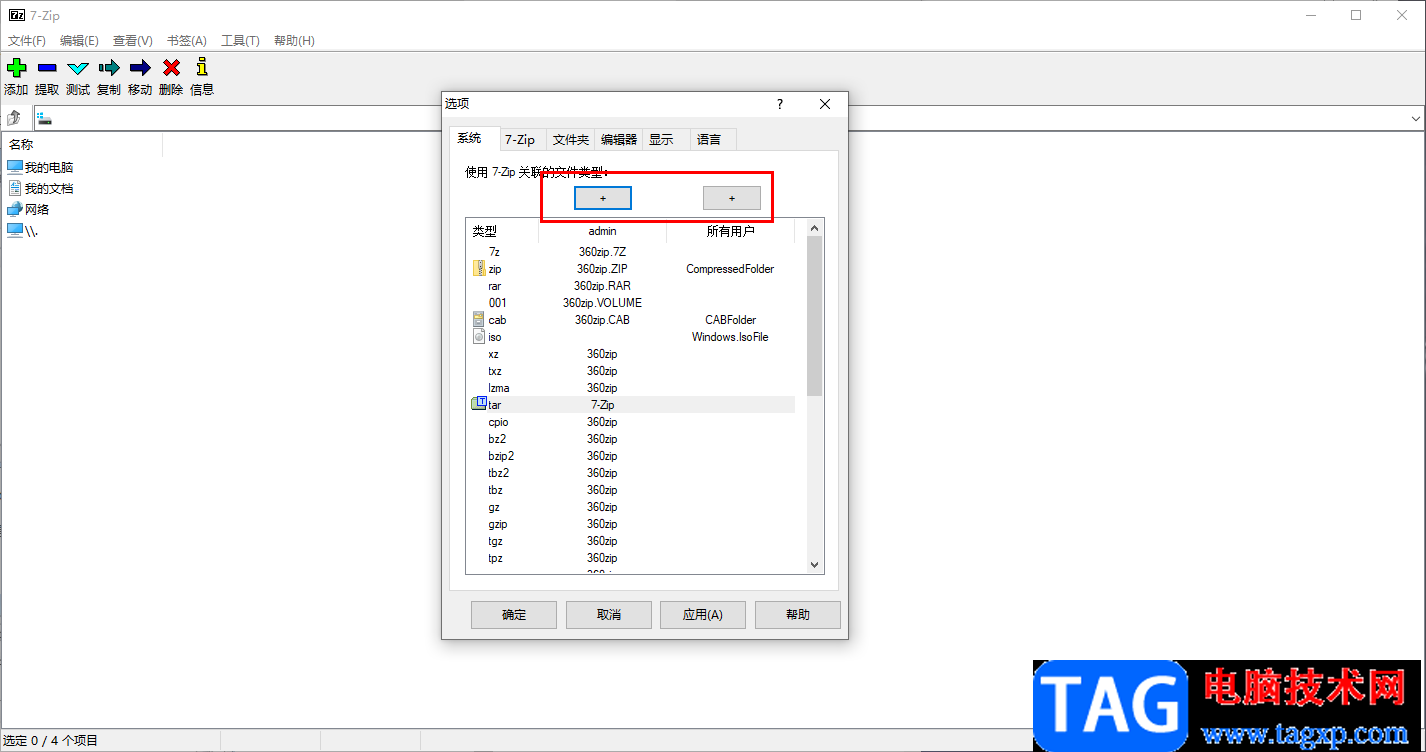Open the address bar dropdown arrow
This screenshot has width=1426, height=752.
coord(1416,118)
